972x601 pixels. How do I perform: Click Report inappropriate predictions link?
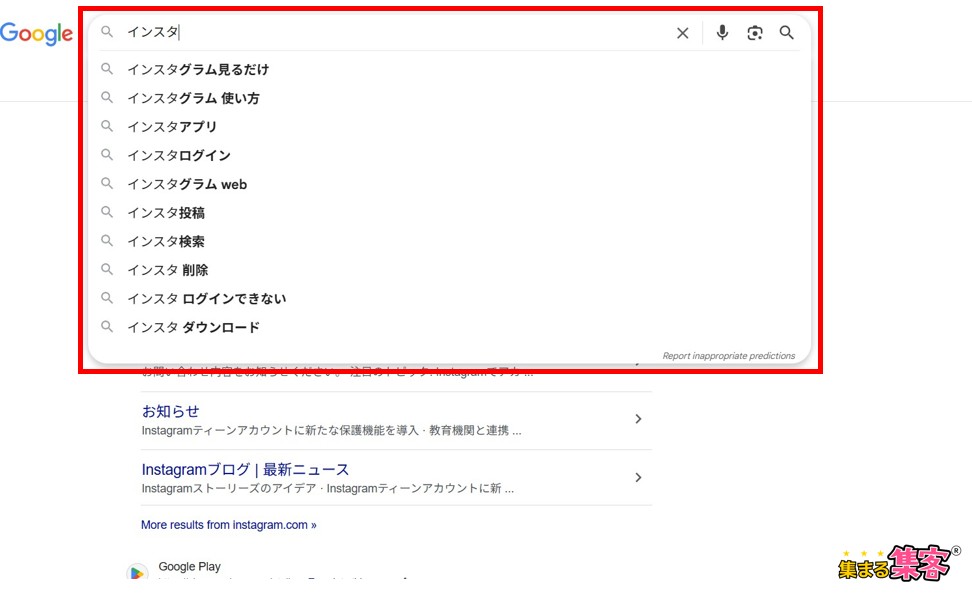[x=728, y=356]
